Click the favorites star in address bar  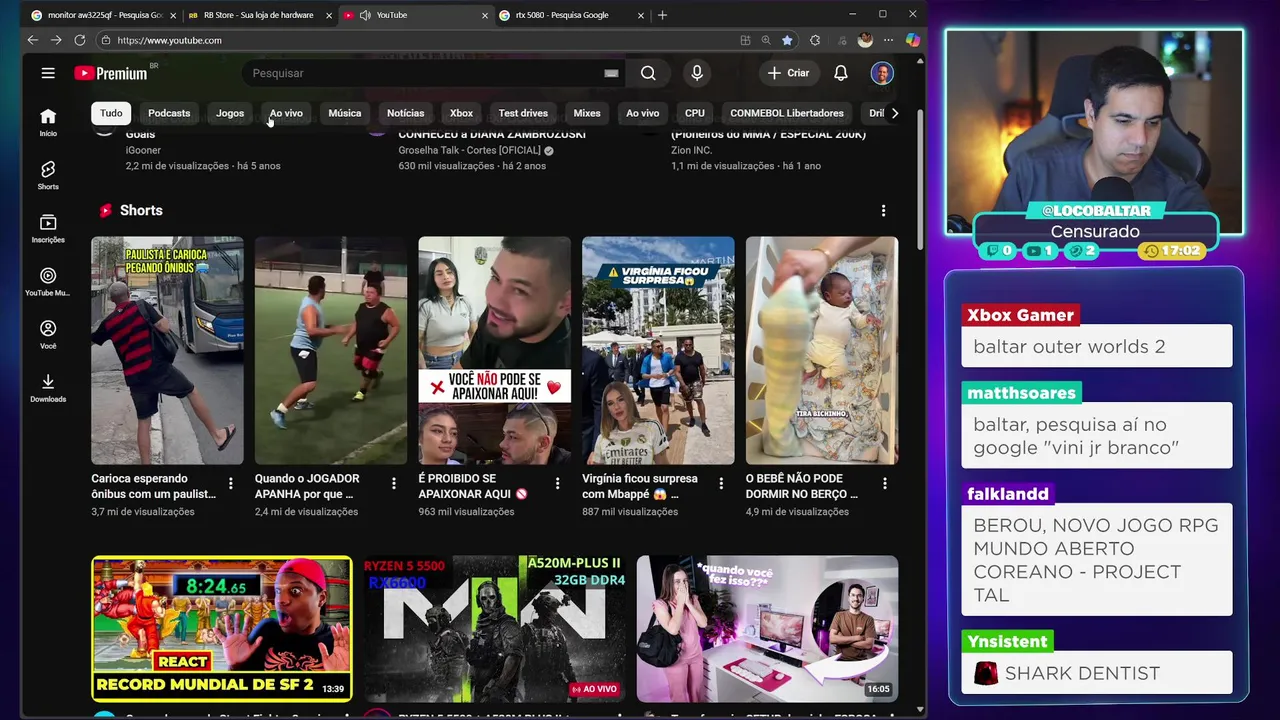coord(787,40)
